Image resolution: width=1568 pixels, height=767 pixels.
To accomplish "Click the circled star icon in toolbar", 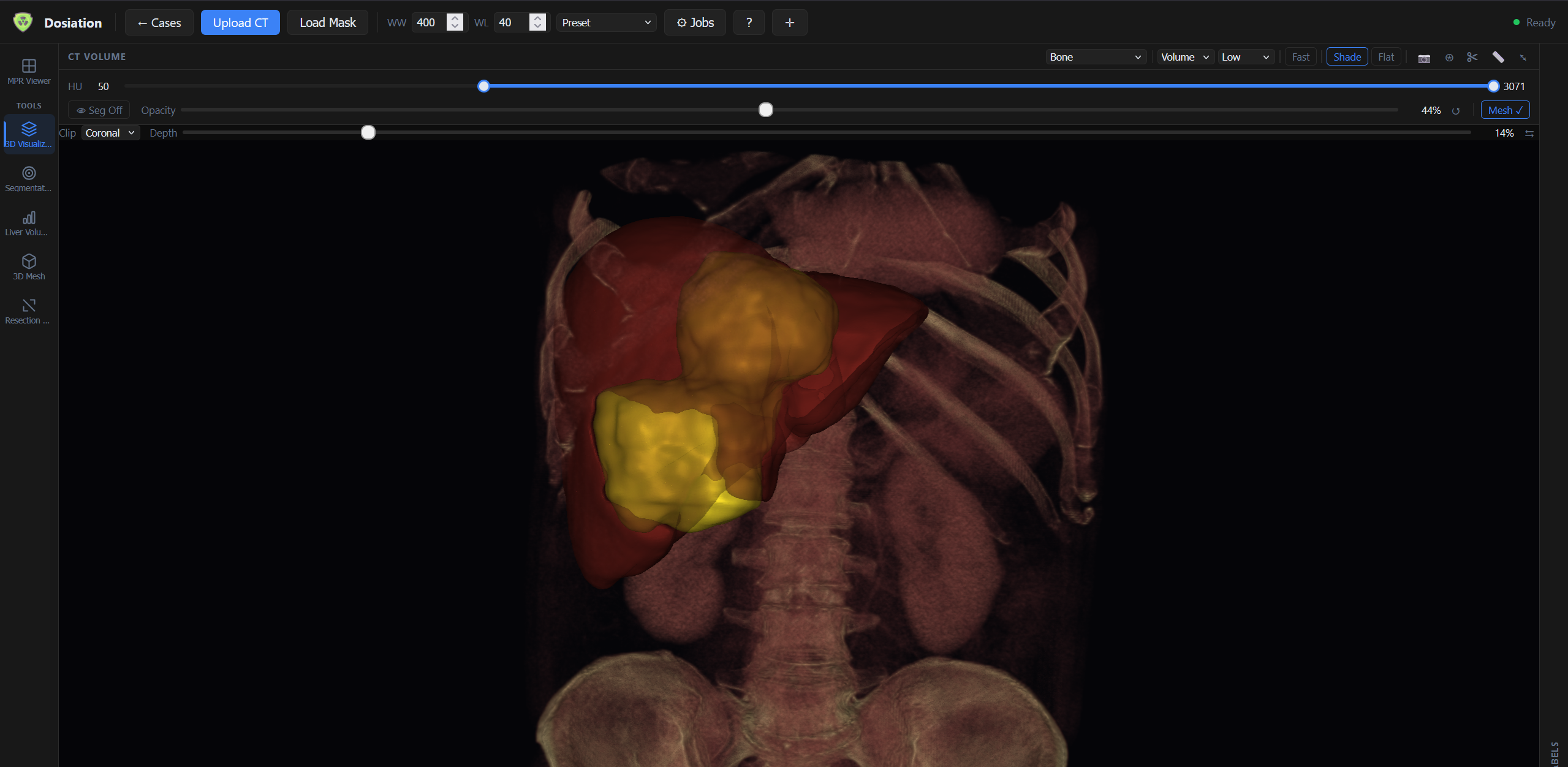I will pos(1449,58).
